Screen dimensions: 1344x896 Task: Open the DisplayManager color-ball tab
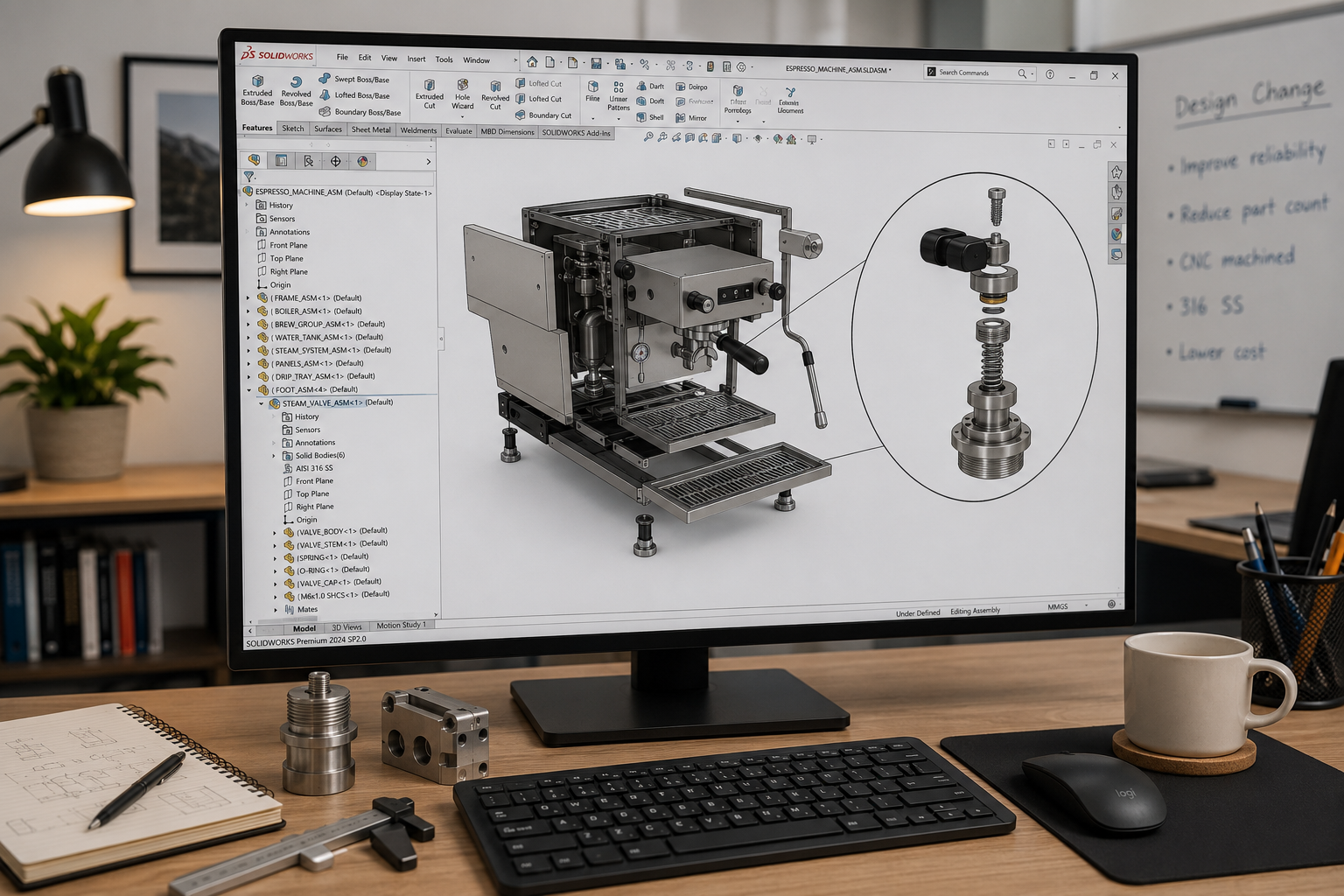click(x=362, y=161)
